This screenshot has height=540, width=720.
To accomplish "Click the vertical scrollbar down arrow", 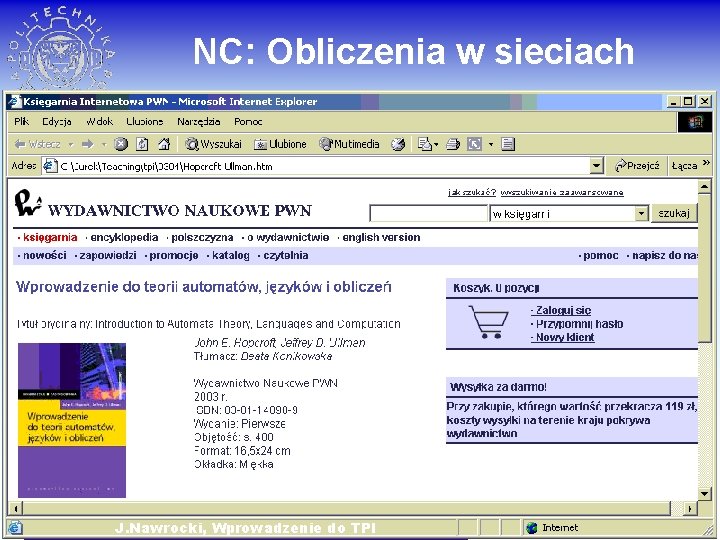I will tap(704, 494).
